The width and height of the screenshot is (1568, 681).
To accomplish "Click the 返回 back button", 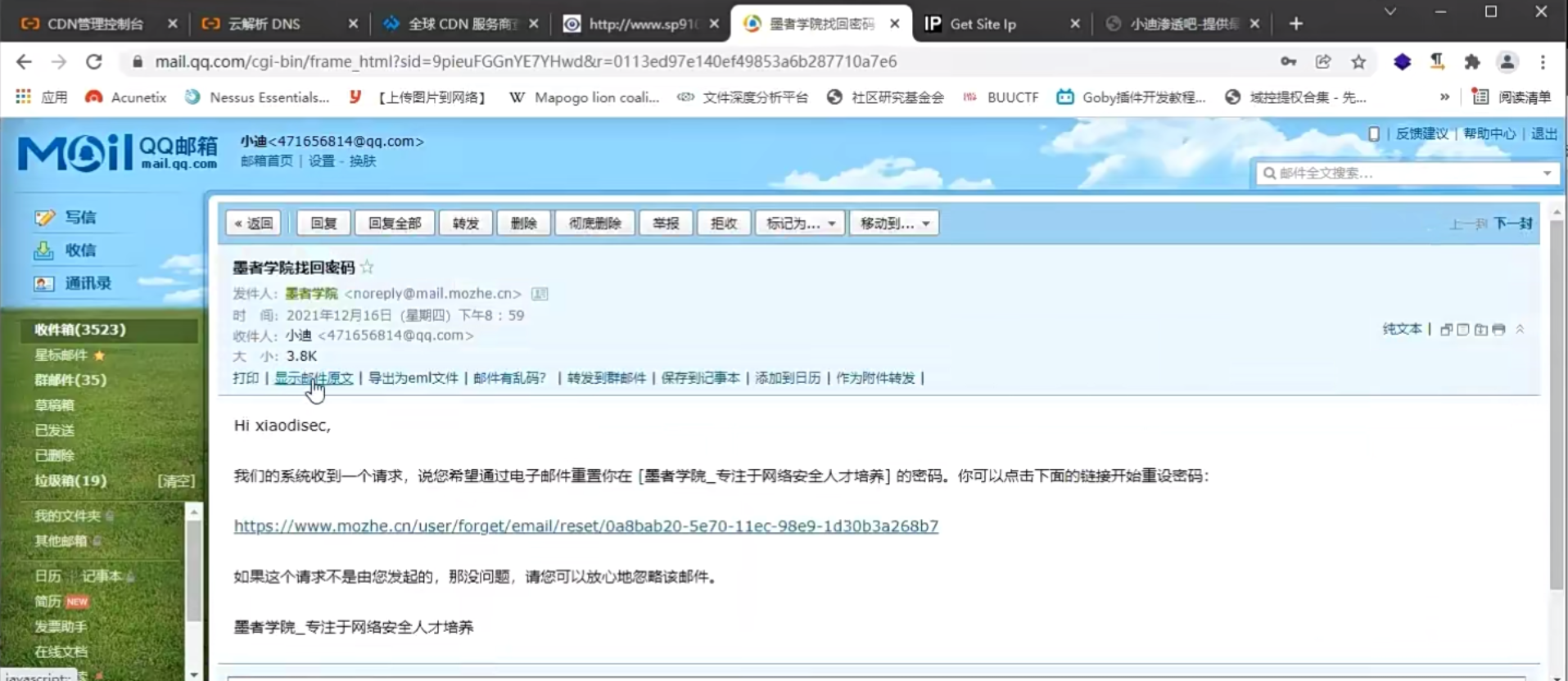I will coord(253,223).
